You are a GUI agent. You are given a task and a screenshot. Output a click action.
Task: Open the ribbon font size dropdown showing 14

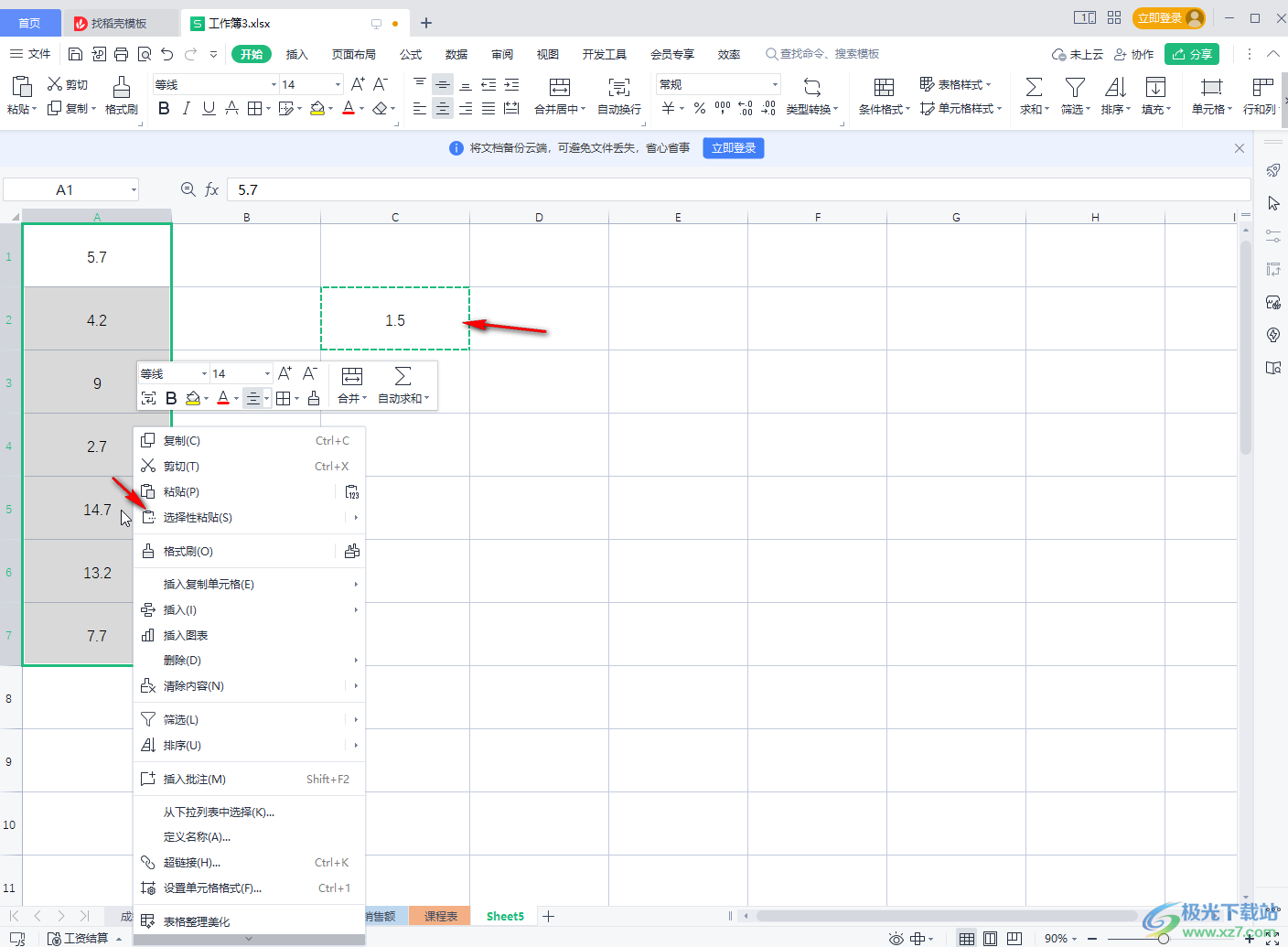click(338, 84)
